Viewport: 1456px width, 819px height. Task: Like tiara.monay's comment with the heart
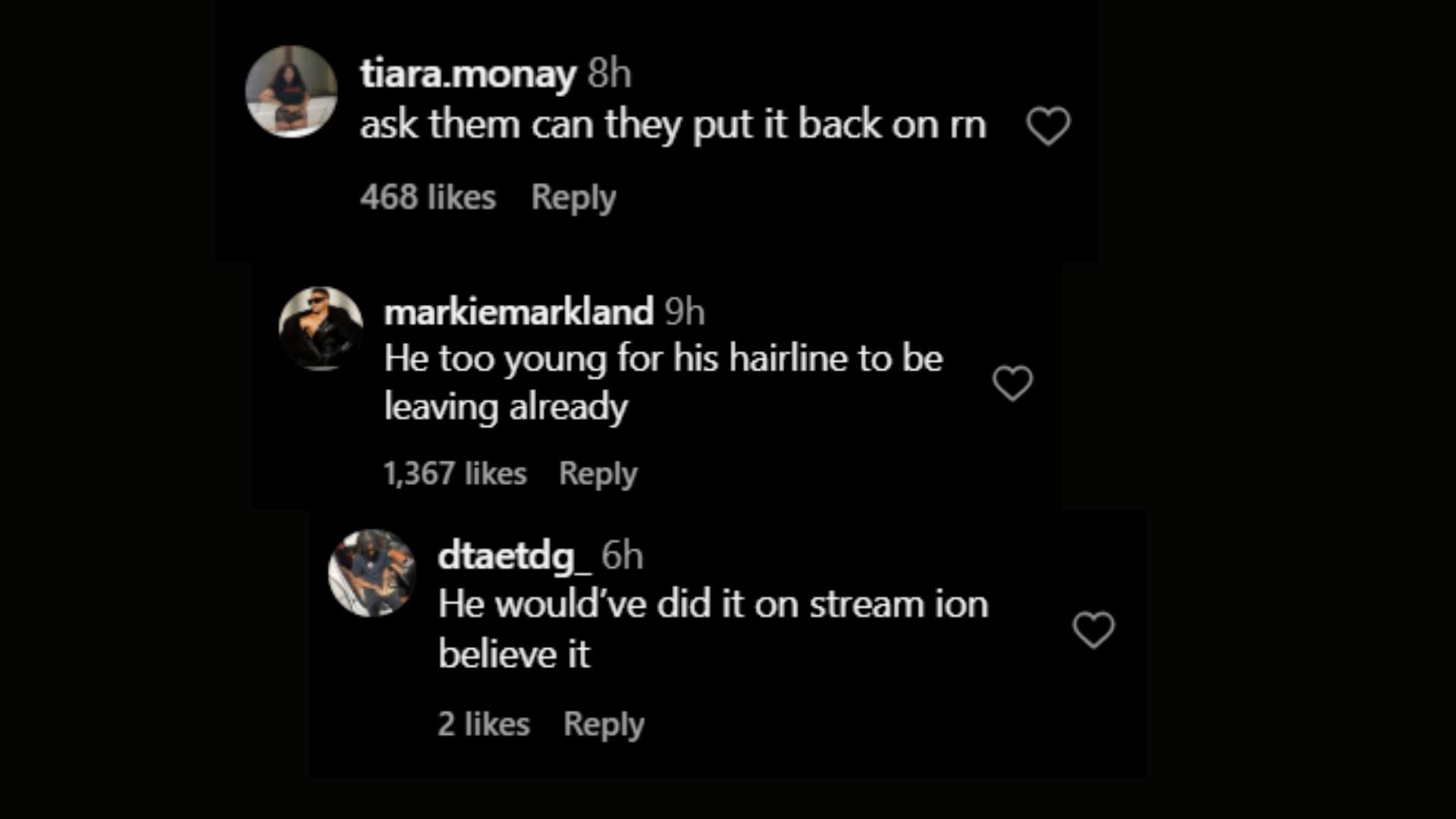tap(1048, 126)
